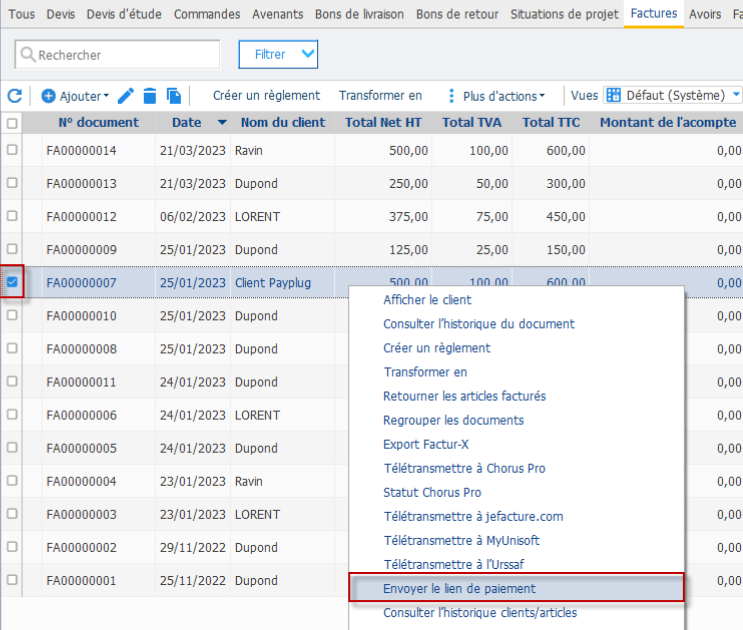This screenshot has width=743, height=630.
Task: Click the grid view icon beside Défaut
Action: [x=613, y=95]
